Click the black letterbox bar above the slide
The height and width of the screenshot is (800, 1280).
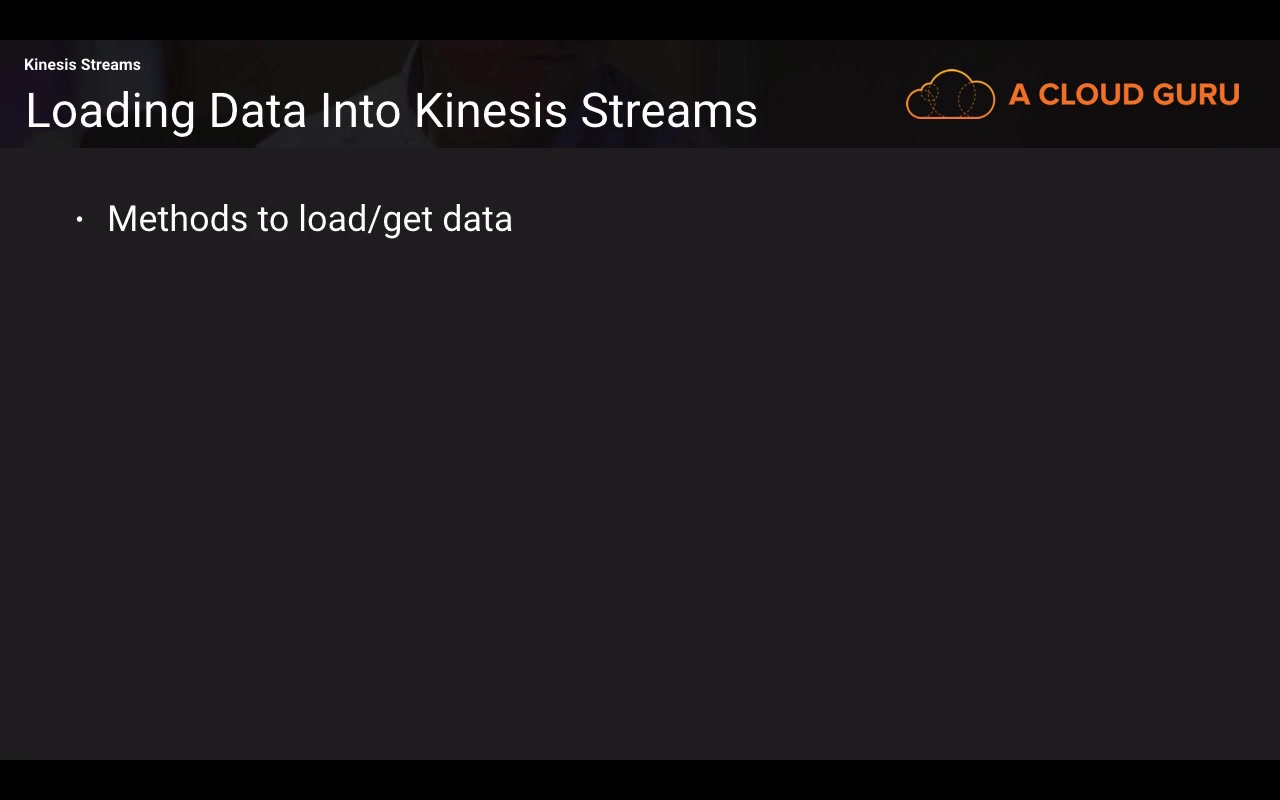point(640,19)
